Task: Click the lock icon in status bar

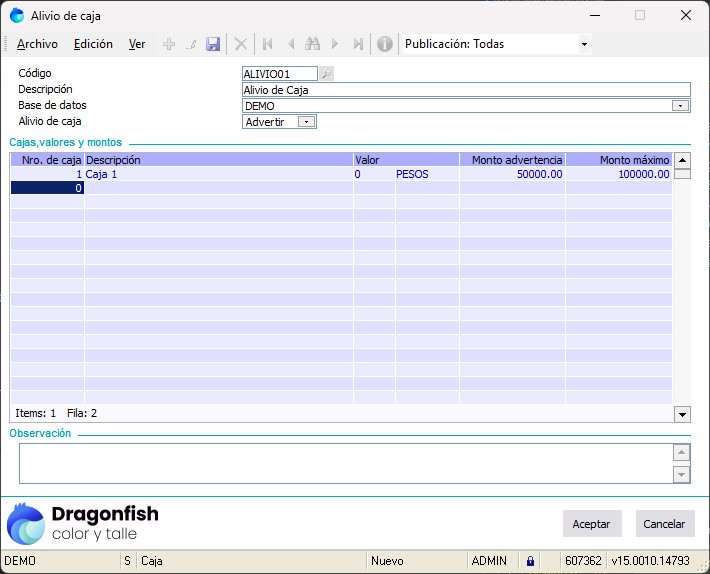Action: click(530, 561)
